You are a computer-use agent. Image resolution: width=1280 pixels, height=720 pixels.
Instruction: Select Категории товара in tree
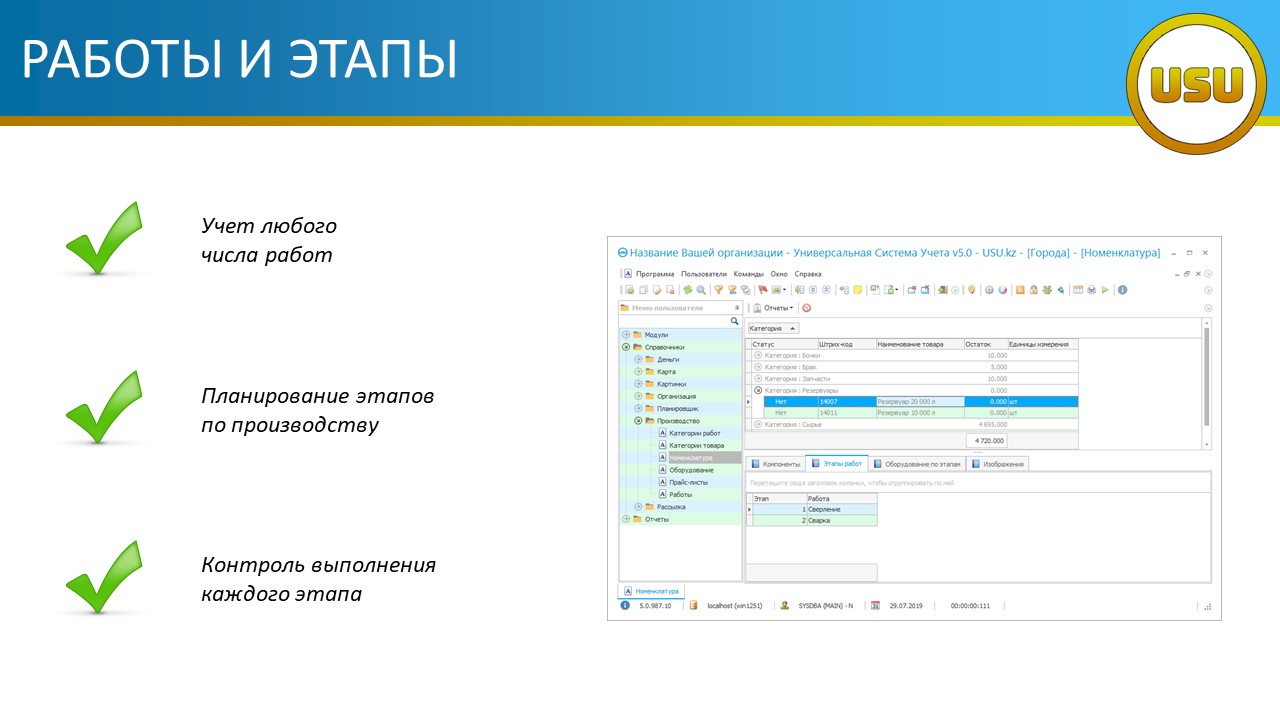tap(697, 445)
